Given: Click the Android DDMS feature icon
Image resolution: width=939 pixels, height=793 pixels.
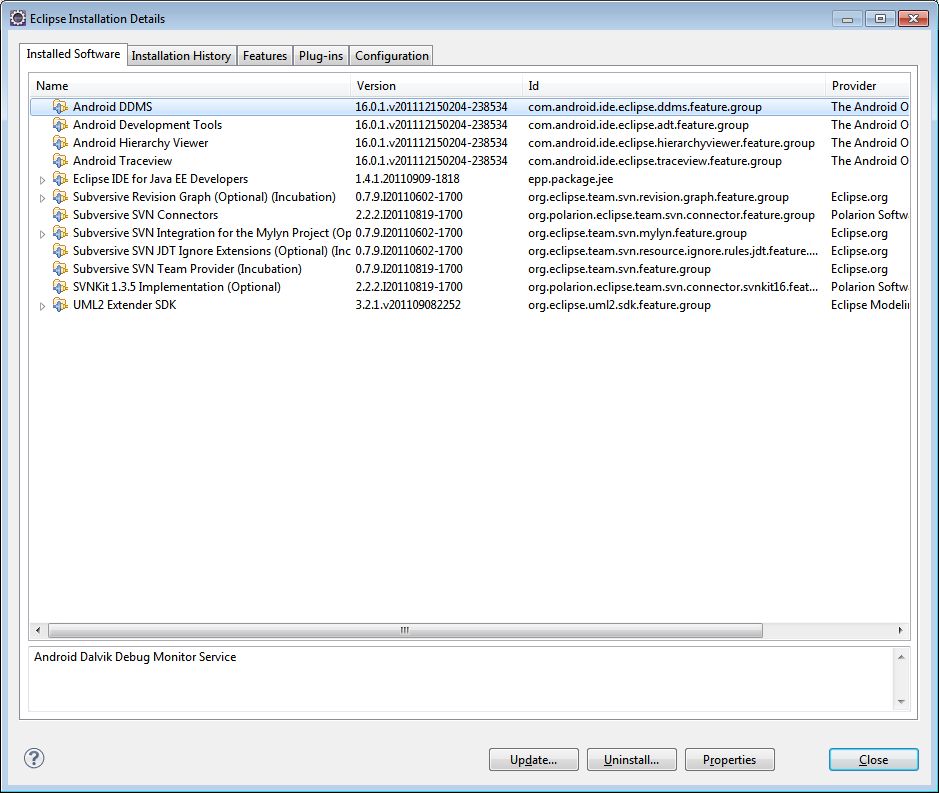Looking at the screenshot, I should (60, 107).
